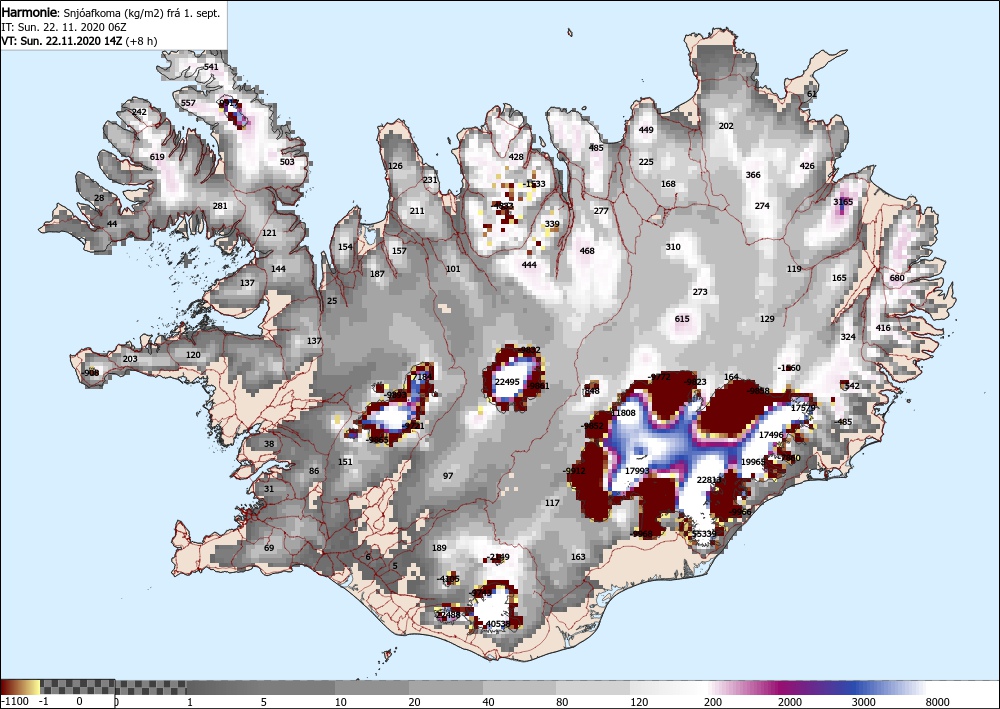
Task: Click the map value 615
Action: pyautogui.click(x=682, y=319)
